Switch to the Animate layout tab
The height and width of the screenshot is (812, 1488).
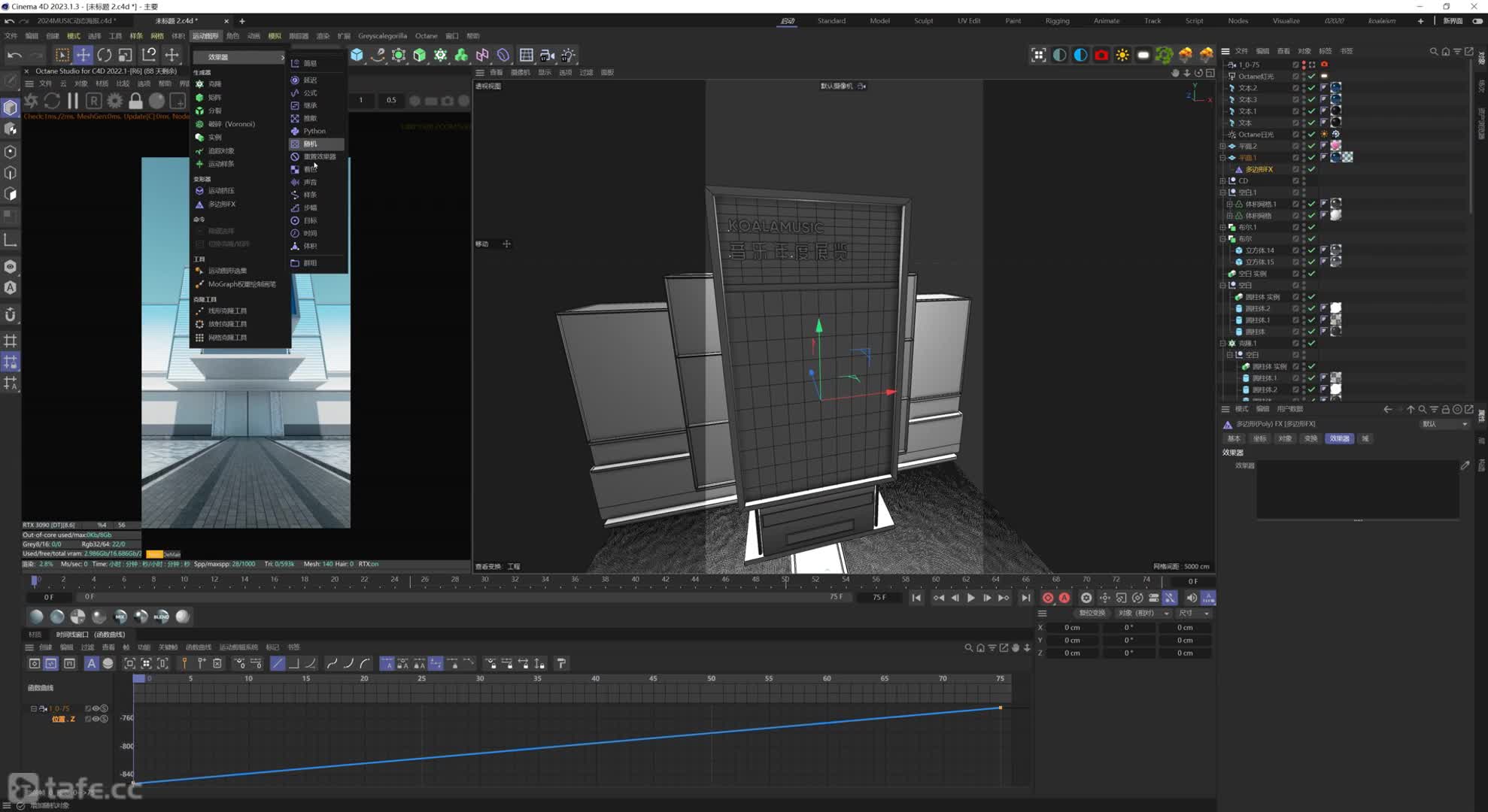1106,21
